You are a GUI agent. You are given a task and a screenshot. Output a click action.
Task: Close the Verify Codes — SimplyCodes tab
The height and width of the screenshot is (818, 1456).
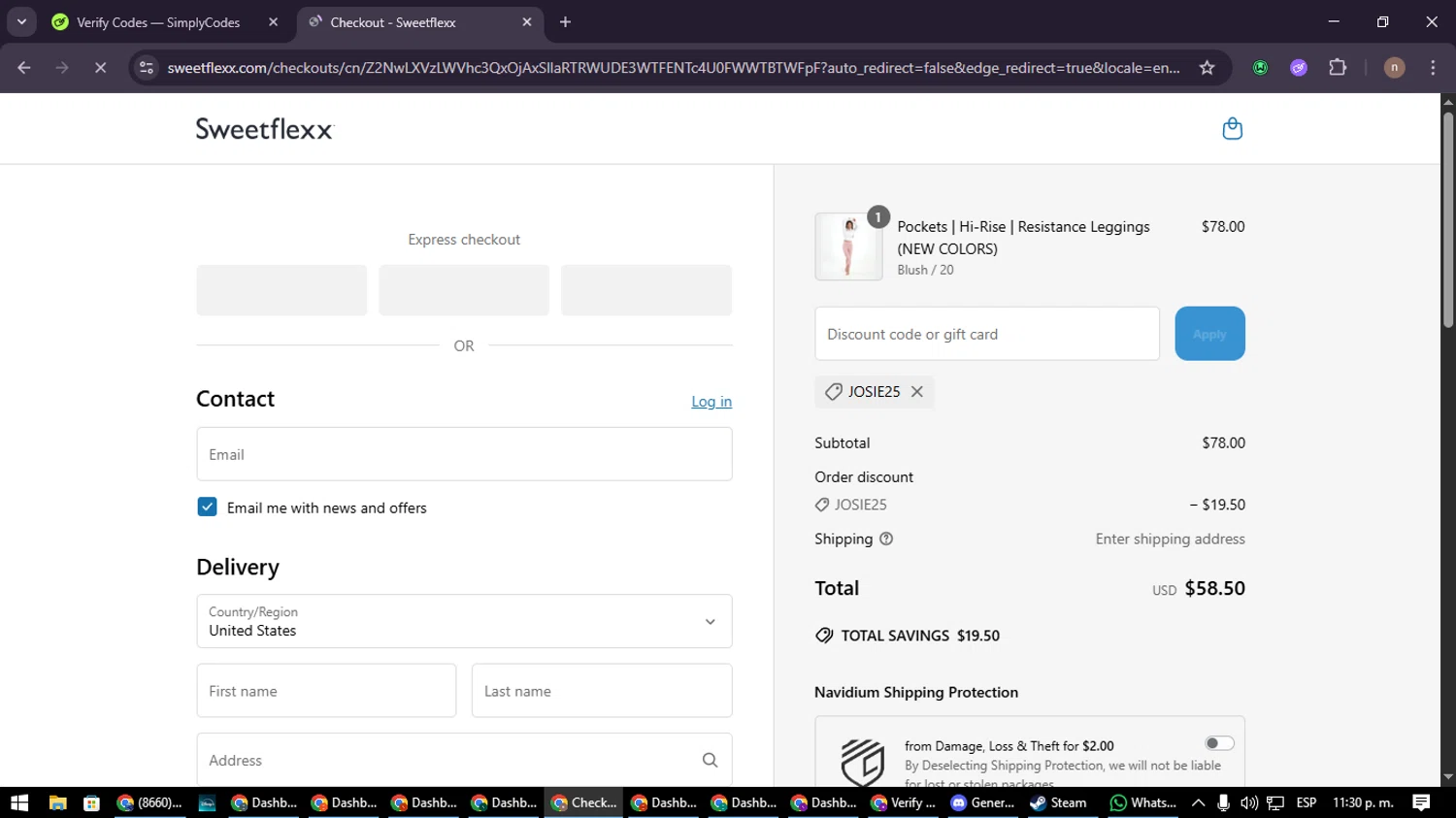[273, 22]
